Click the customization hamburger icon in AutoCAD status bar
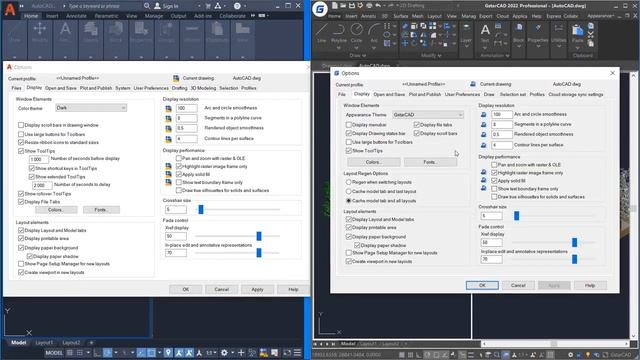Viewport: 640px width, 360px height. click(298, 353)
